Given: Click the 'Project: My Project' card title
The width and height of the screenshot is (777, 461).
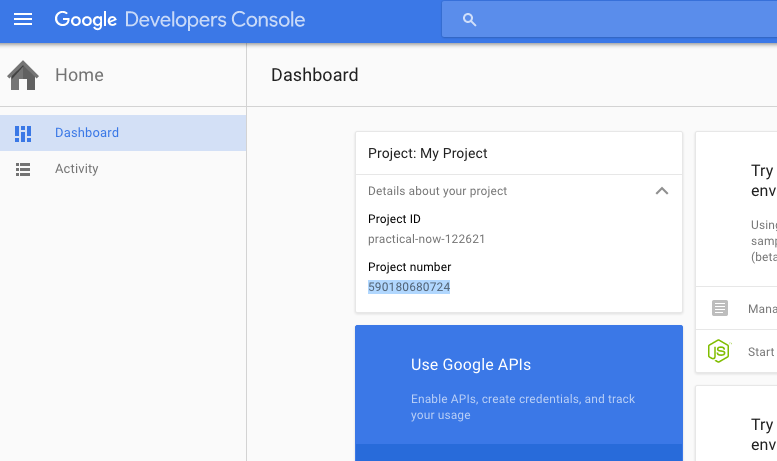Looking at the screenshot, I should click(428, 154).
